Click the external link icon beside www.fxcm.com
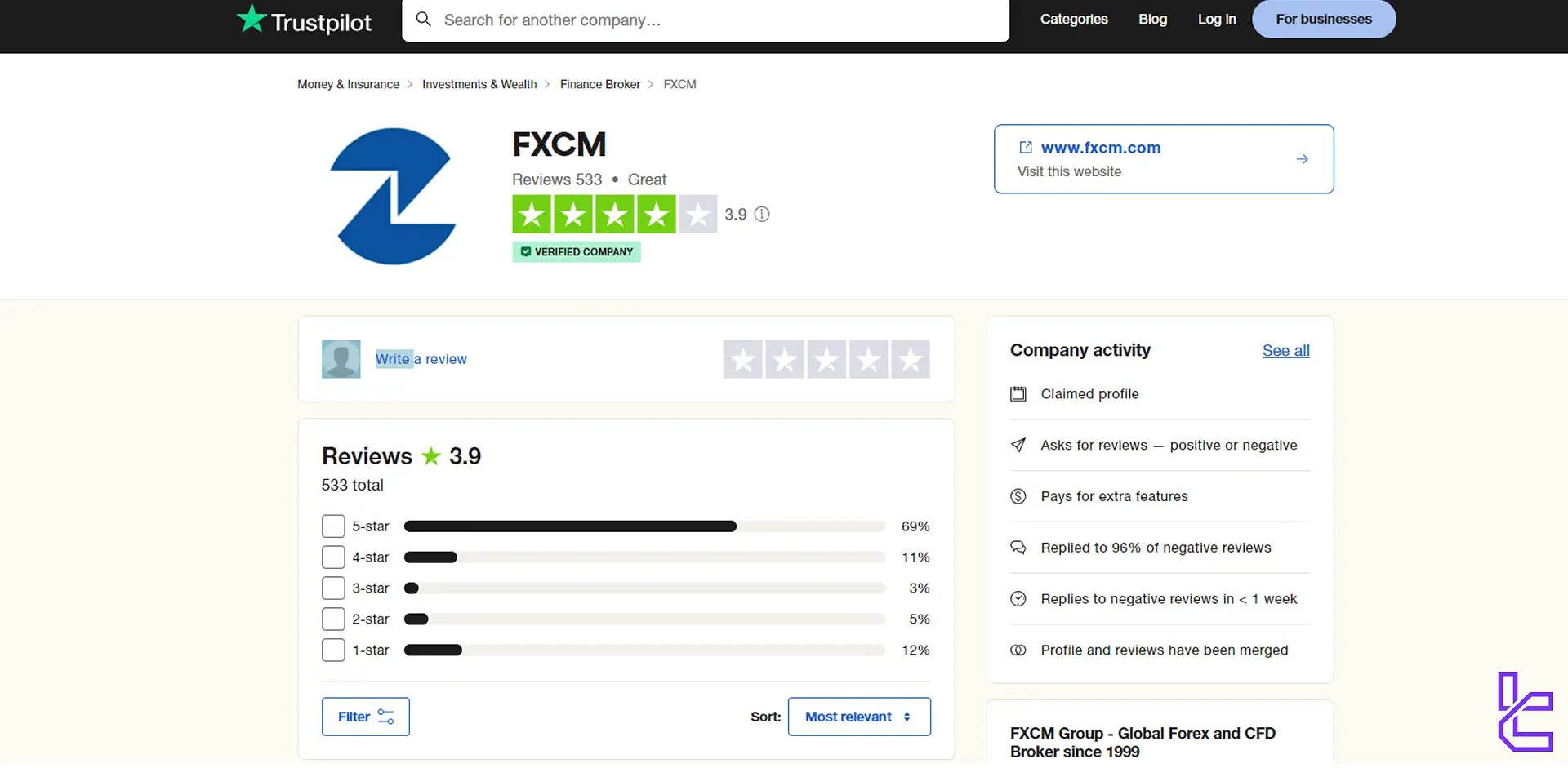Screen dimensions: 1568x768 (1026, 147)
